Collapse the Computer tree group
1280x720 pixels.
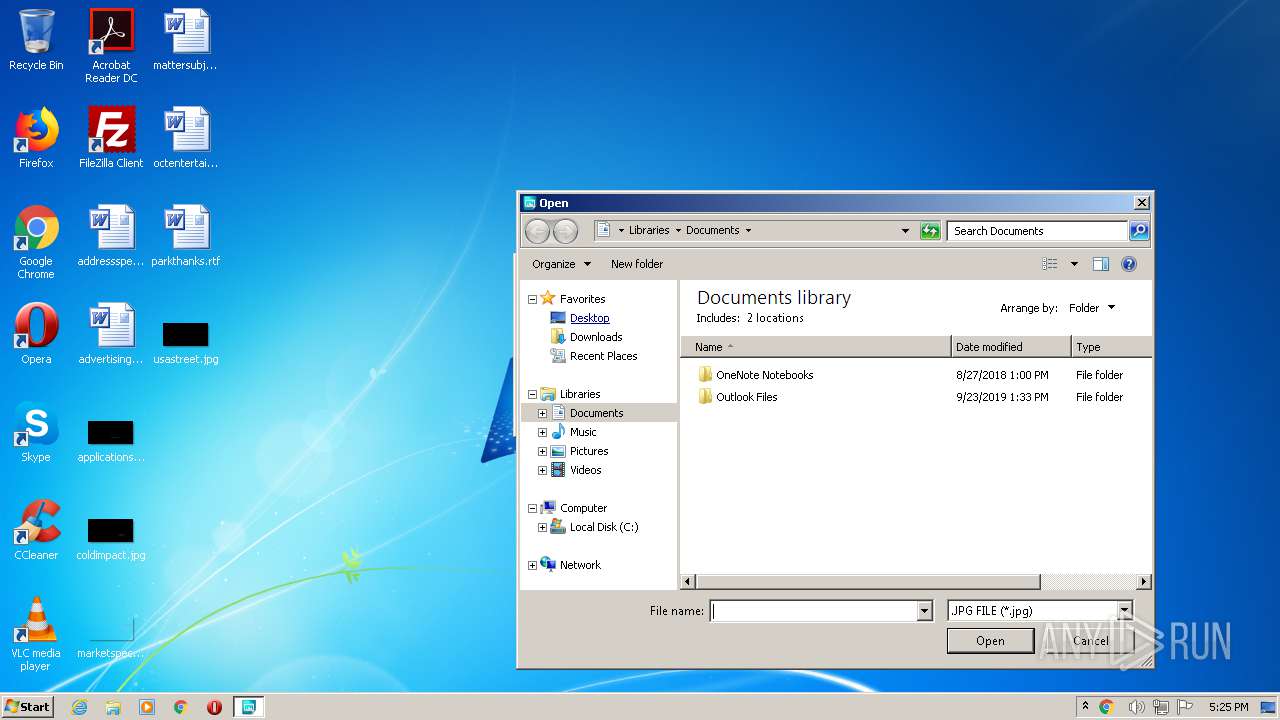[532, 508]
